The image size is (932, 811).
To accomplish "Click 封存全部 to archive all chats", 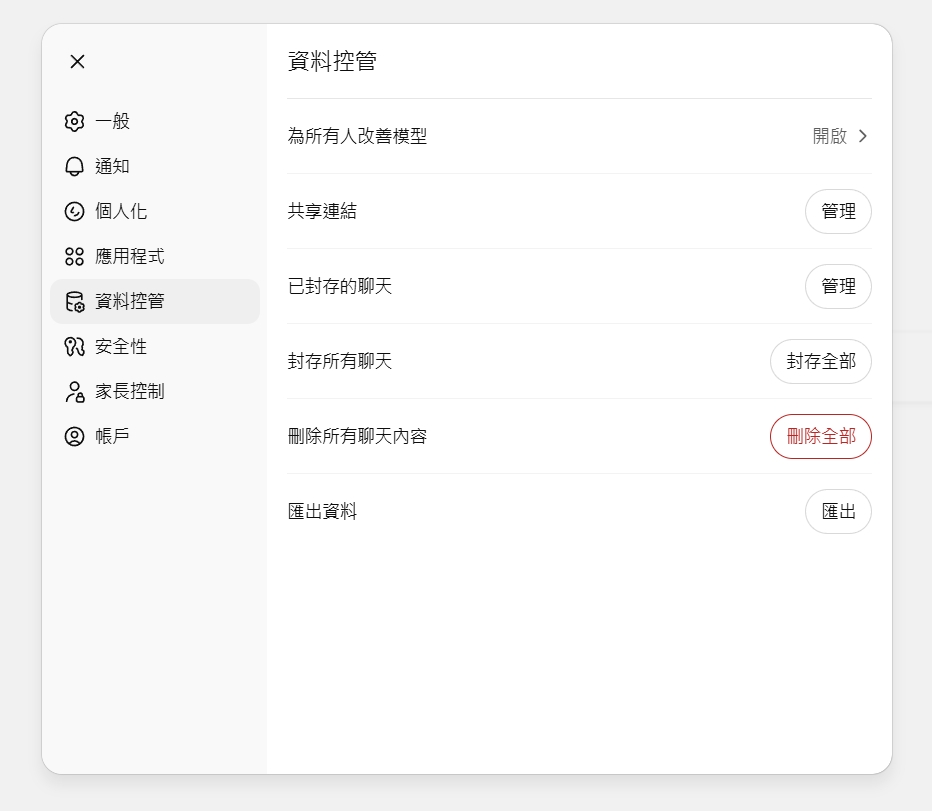I will (x=820, y=361).
